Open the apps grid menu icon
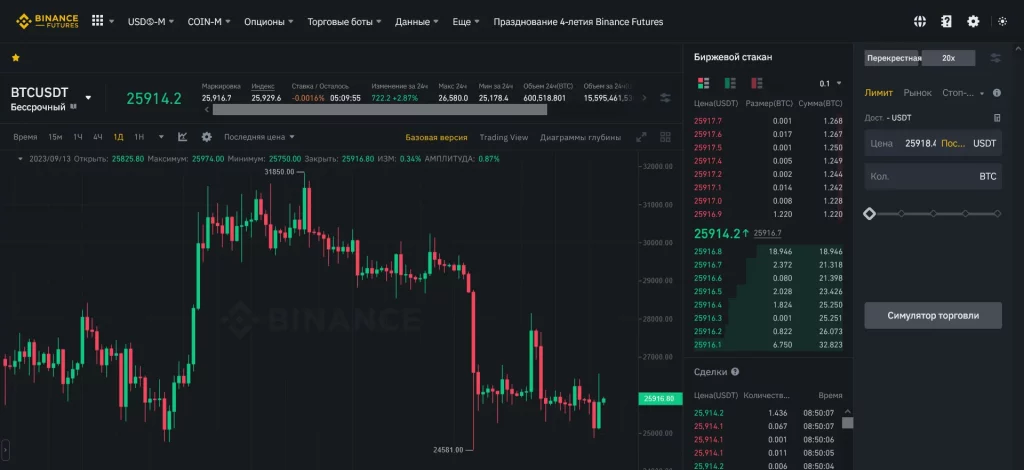1024x470 pixels. click(97, 21)
